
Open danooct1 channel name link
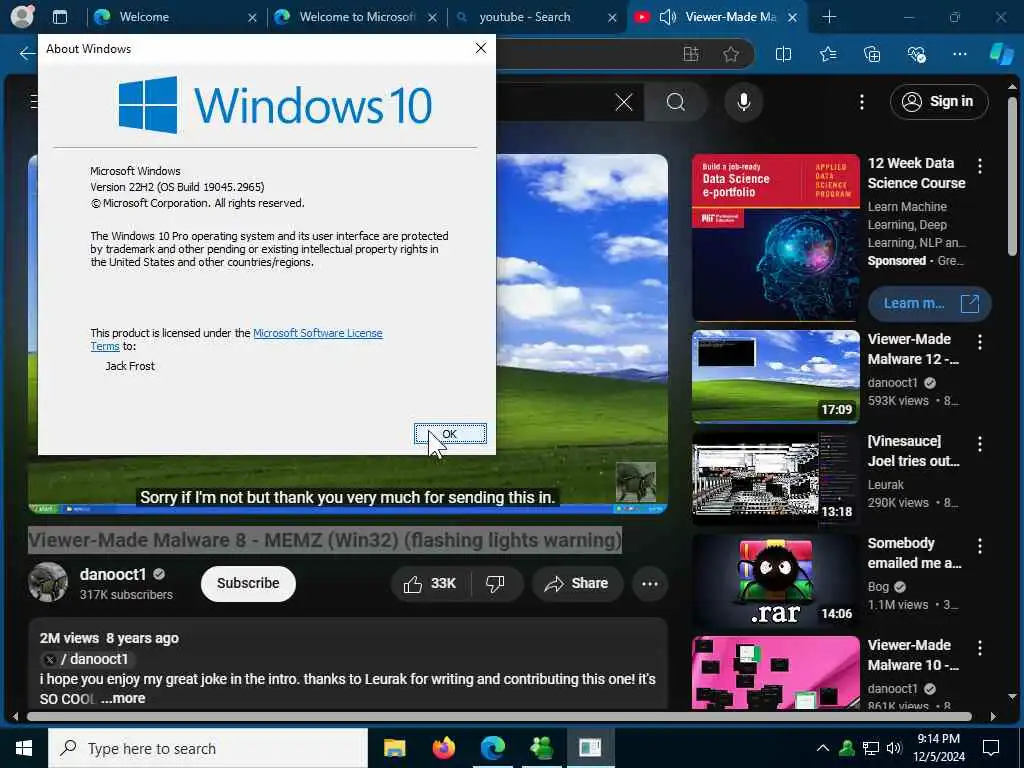112,574
